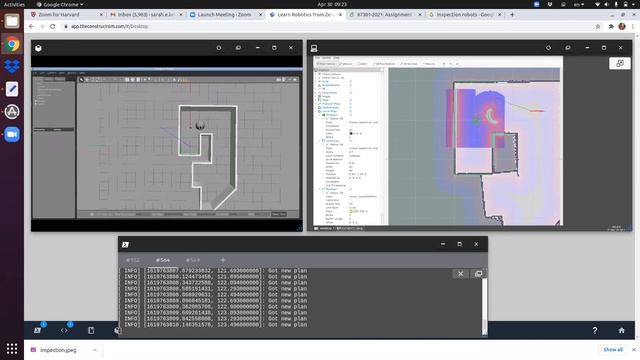Toggle the Global Map display checkbox
640x360 pixels.
click(x=351, y=107)
